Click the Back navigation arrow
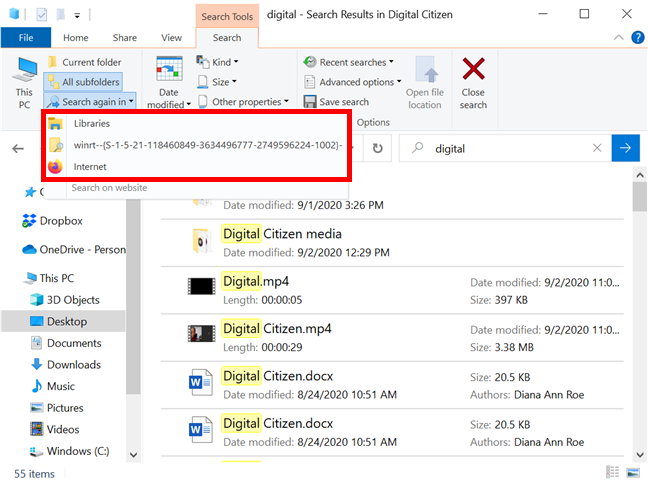The width and height of the screenshot is (648, 484). [x=18, y=148]
